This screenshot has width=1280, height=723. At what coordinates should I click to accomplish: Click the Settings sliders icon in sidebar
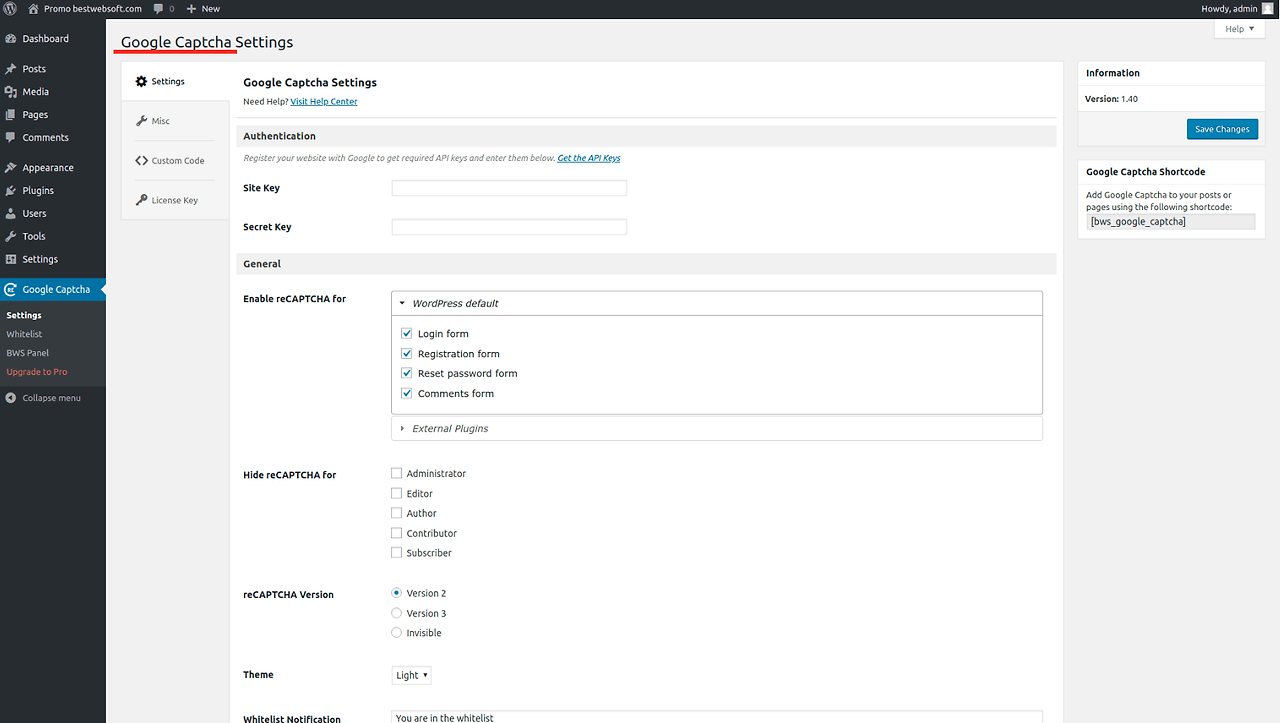pos(11,260)
